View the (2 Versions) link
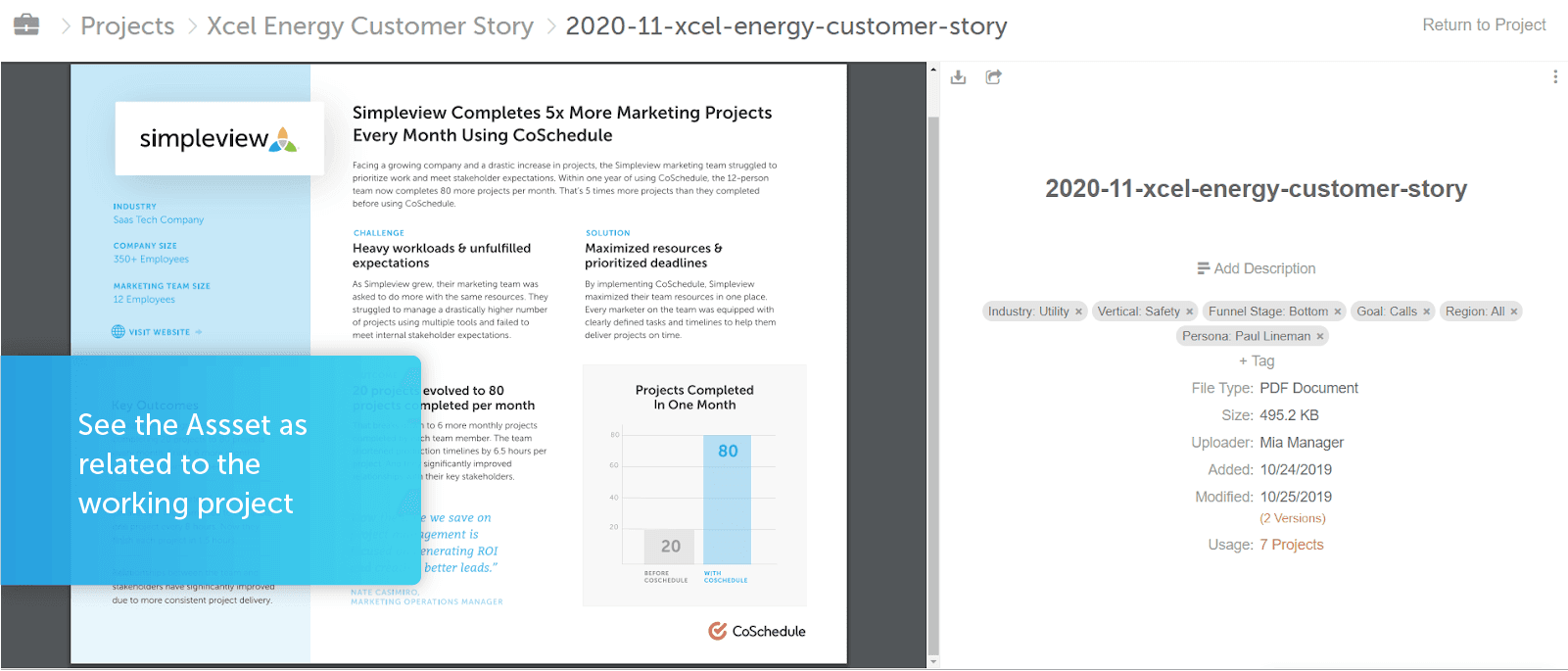The width and height of the screenshot is (1568, 671). pyautogui.click(x=1293, y=518)
